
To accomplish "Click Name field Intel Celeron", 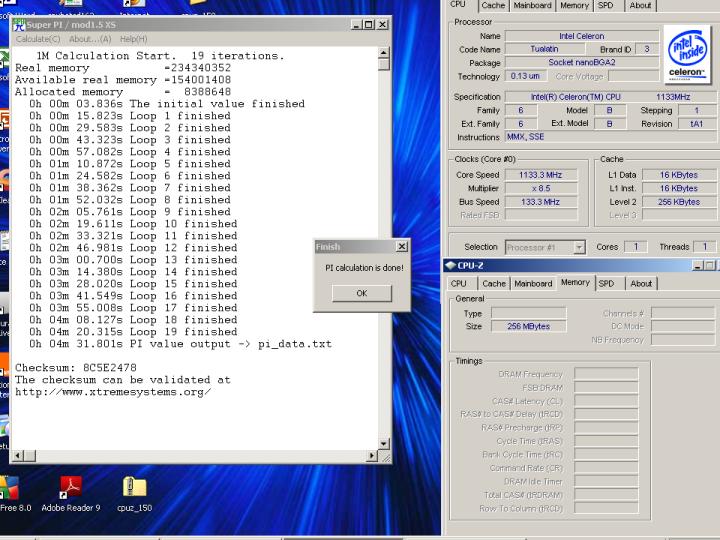I will coord(582,36).
